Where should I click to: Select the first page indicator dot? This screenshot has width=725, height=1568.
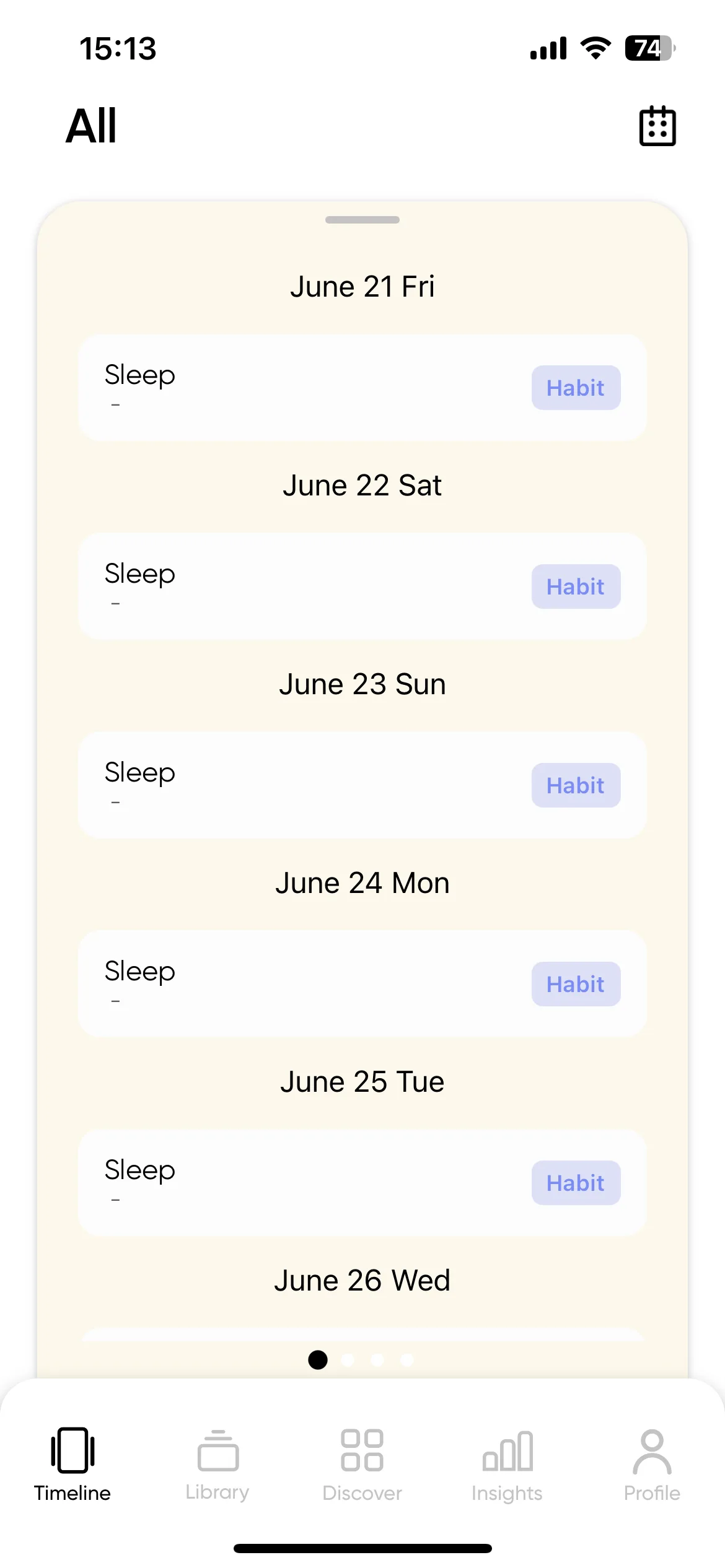(318, 1360)
